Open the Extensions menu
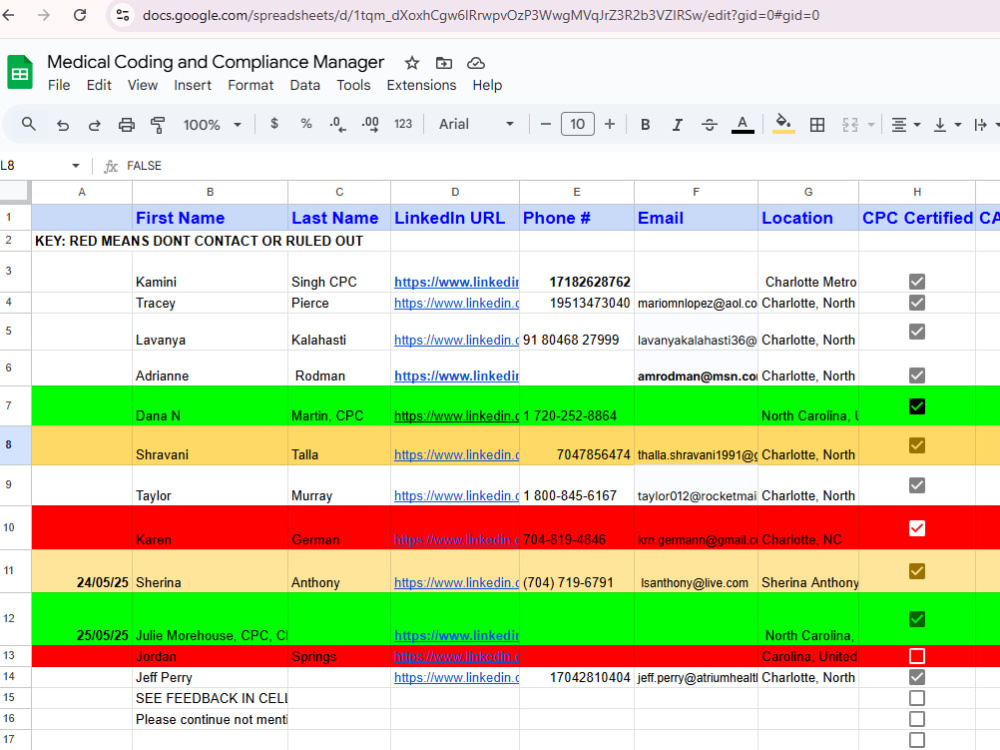 point(421,85)
